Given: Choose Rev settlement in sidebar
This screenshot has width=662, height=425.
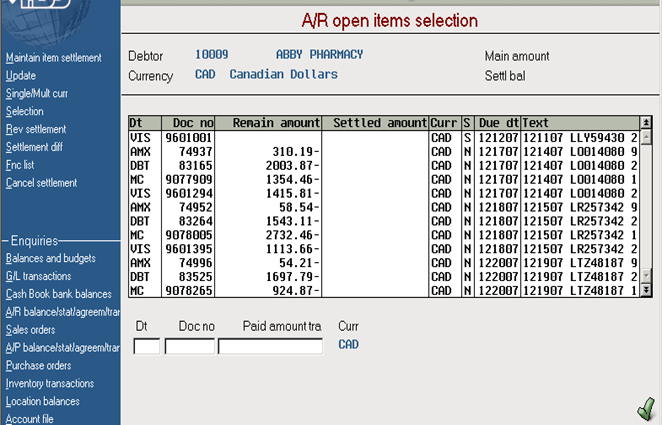Looking at the screenshot, I should (x=36, y=129).
